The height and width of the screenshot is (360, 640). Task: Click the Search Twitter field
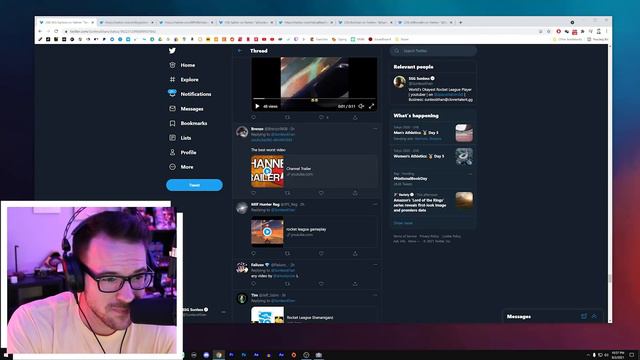click(433, 51)
